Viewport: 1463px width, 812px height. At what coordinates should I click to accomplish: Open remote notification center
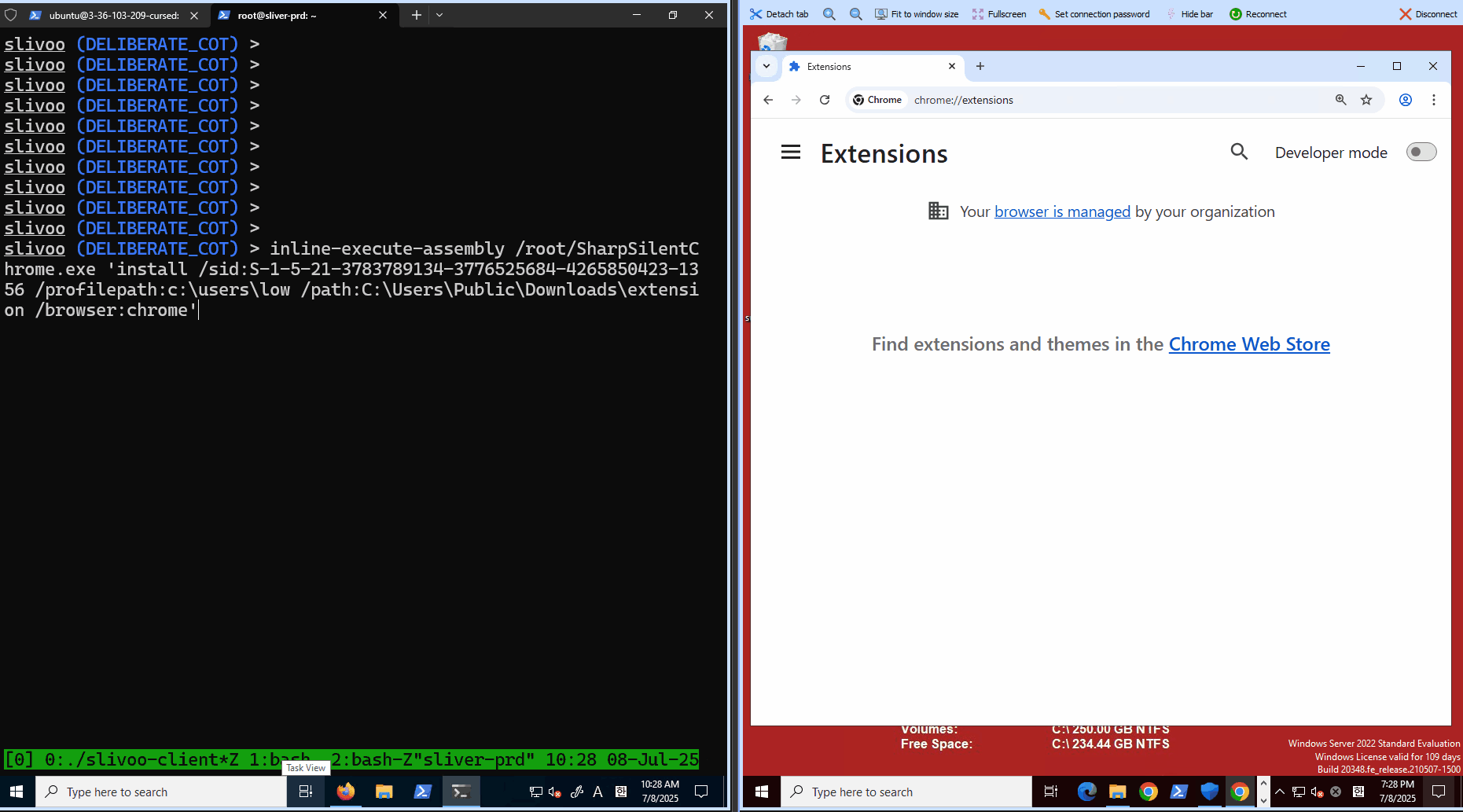tap(1439, 792)
